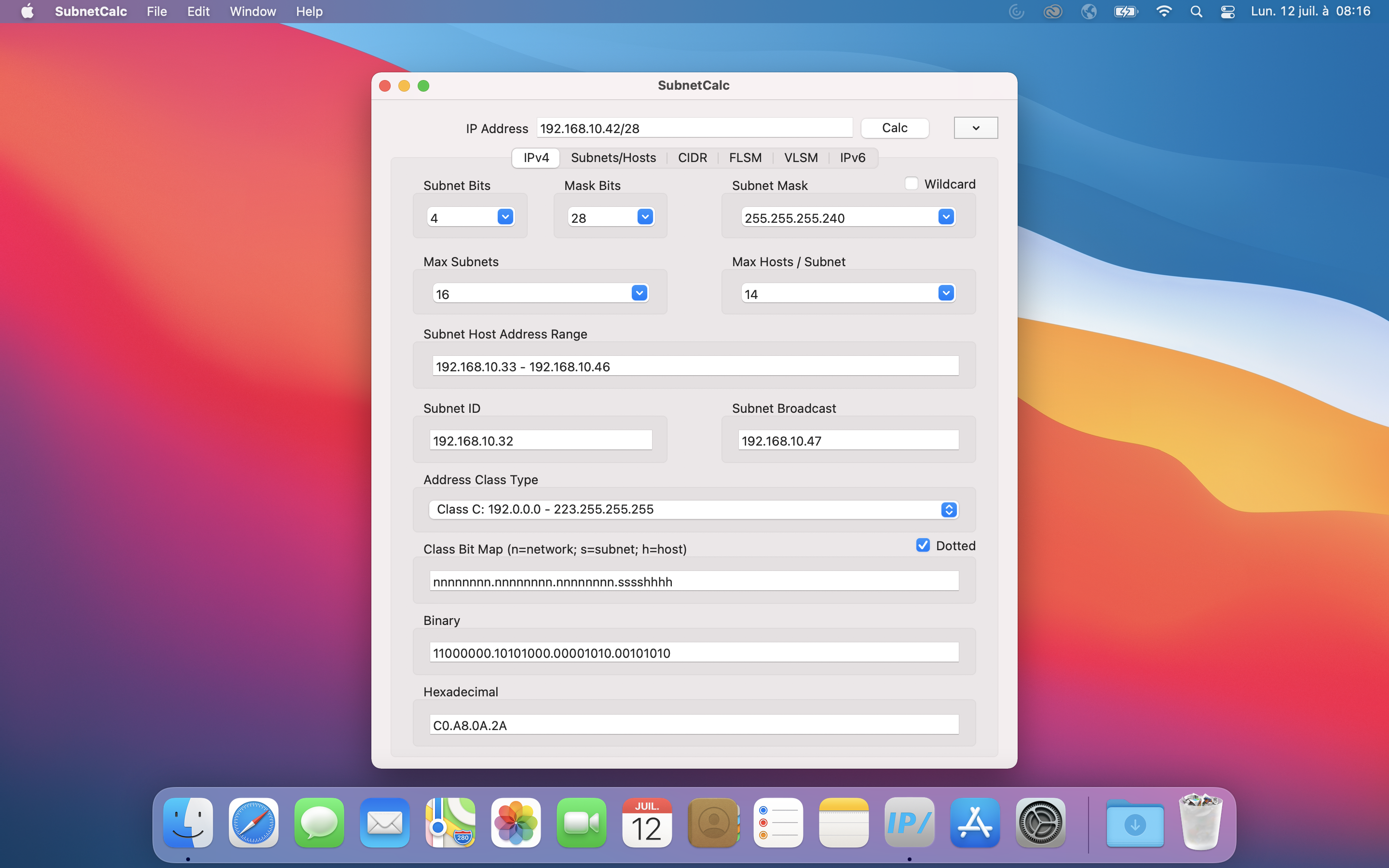Click inside the IP Address input field
1389x868 pixels.
(694, 128)
